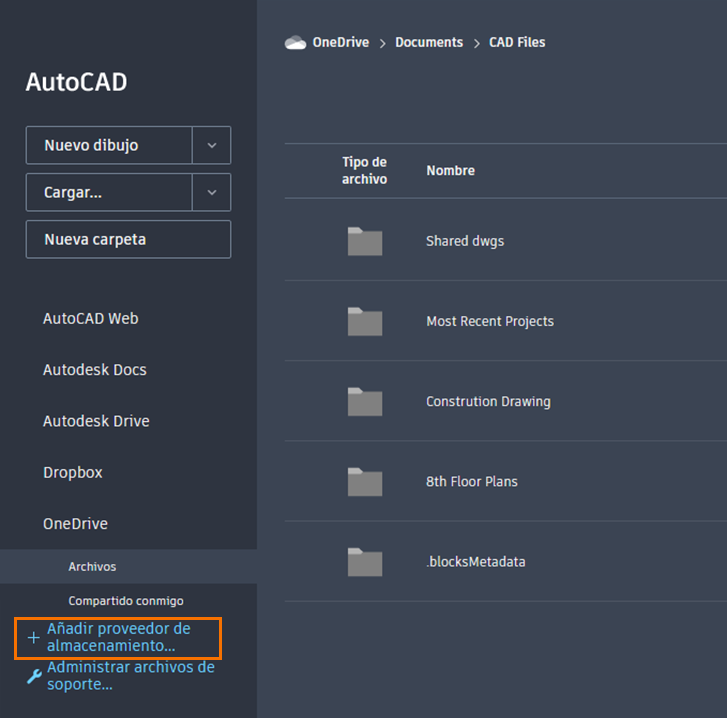The width and height of the screenshot is (727, 718).
Task: Click the Most Recent Projects folder icon
Action: [365, 321]
